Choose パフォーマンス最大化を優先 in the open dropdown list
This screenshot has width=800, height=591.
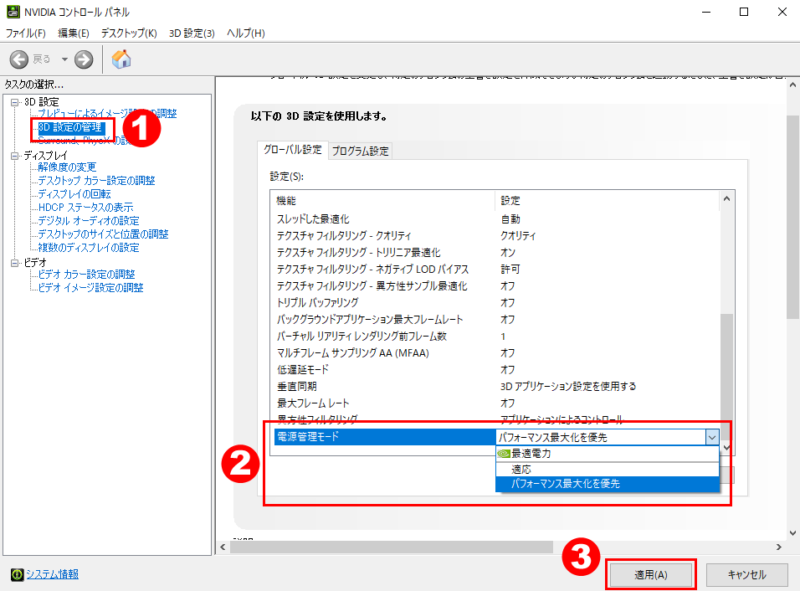(607, 484)
